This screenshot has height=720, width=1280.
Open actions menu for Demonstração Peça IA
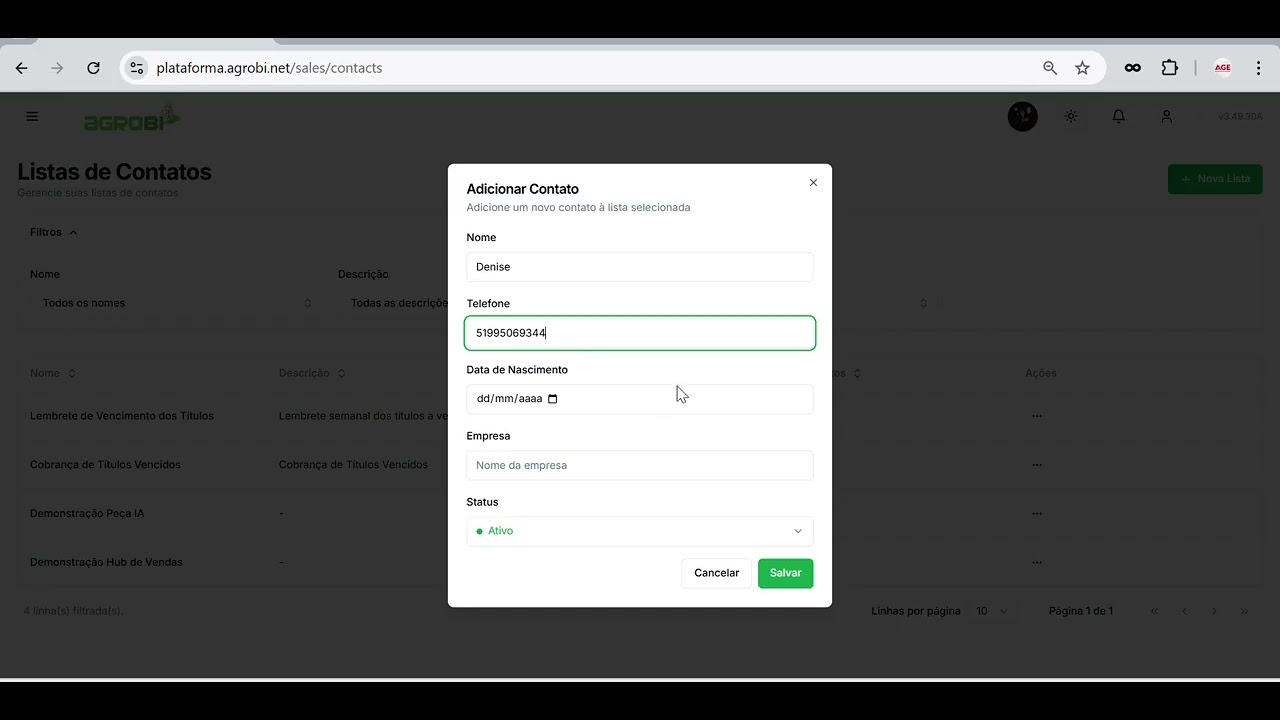pos(1037,513)
